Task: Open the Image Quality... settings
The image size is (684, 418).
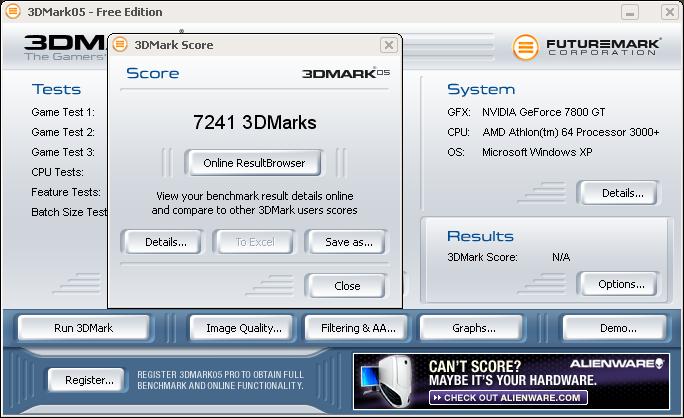Action: point(243,328)
